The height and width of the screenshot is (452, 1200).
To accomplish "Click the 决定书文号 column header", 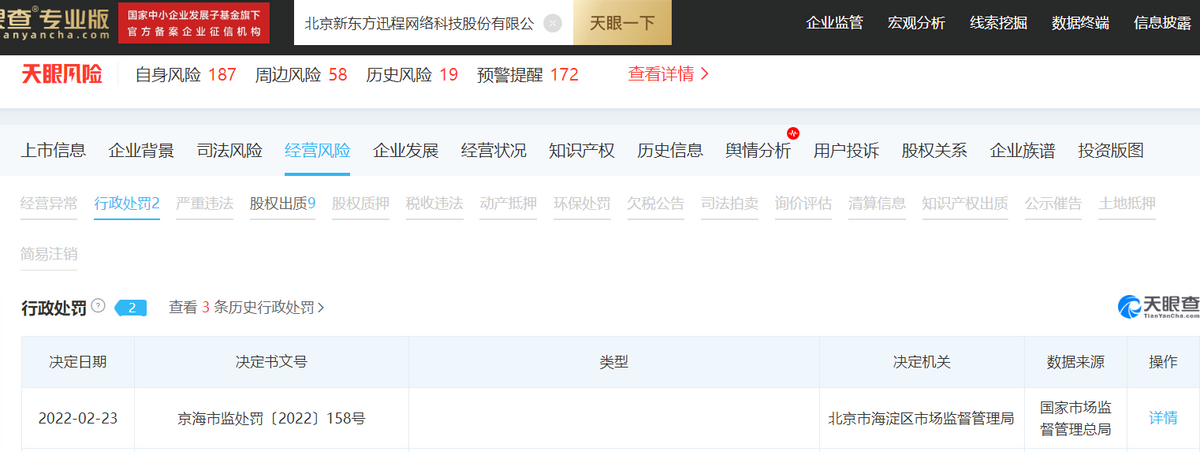I will pos(271,362).
